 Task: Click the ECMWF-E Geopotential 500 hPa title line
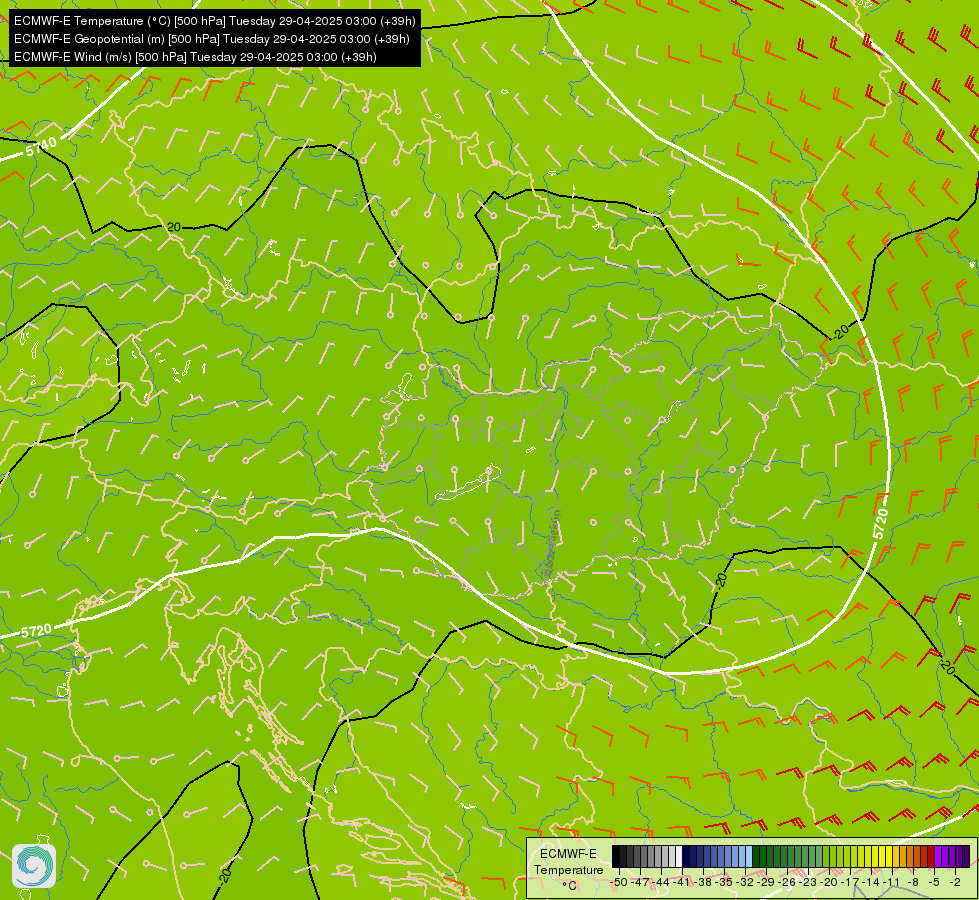click(212, 39)
